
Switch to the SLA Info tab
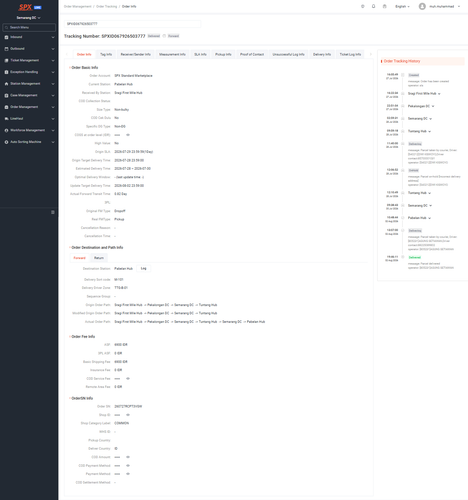point(200,54)
